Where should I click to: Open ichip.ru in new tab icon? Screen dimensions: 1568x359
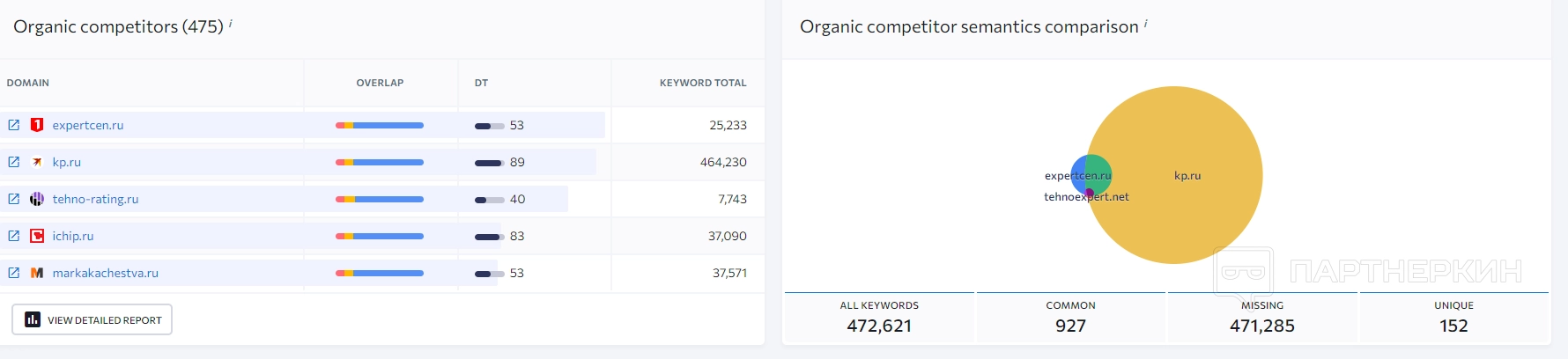[x=14, y=236]
